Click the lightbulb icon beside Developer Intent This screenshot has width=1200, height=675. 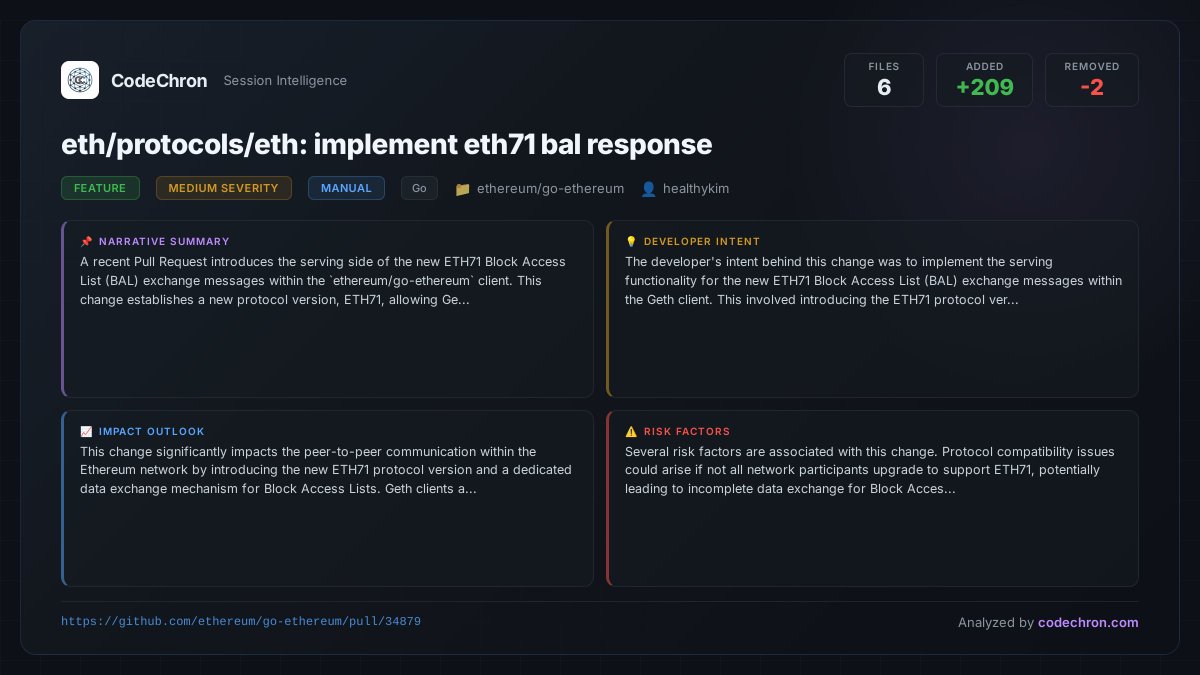pyautogui.click(x=631, y=241)
